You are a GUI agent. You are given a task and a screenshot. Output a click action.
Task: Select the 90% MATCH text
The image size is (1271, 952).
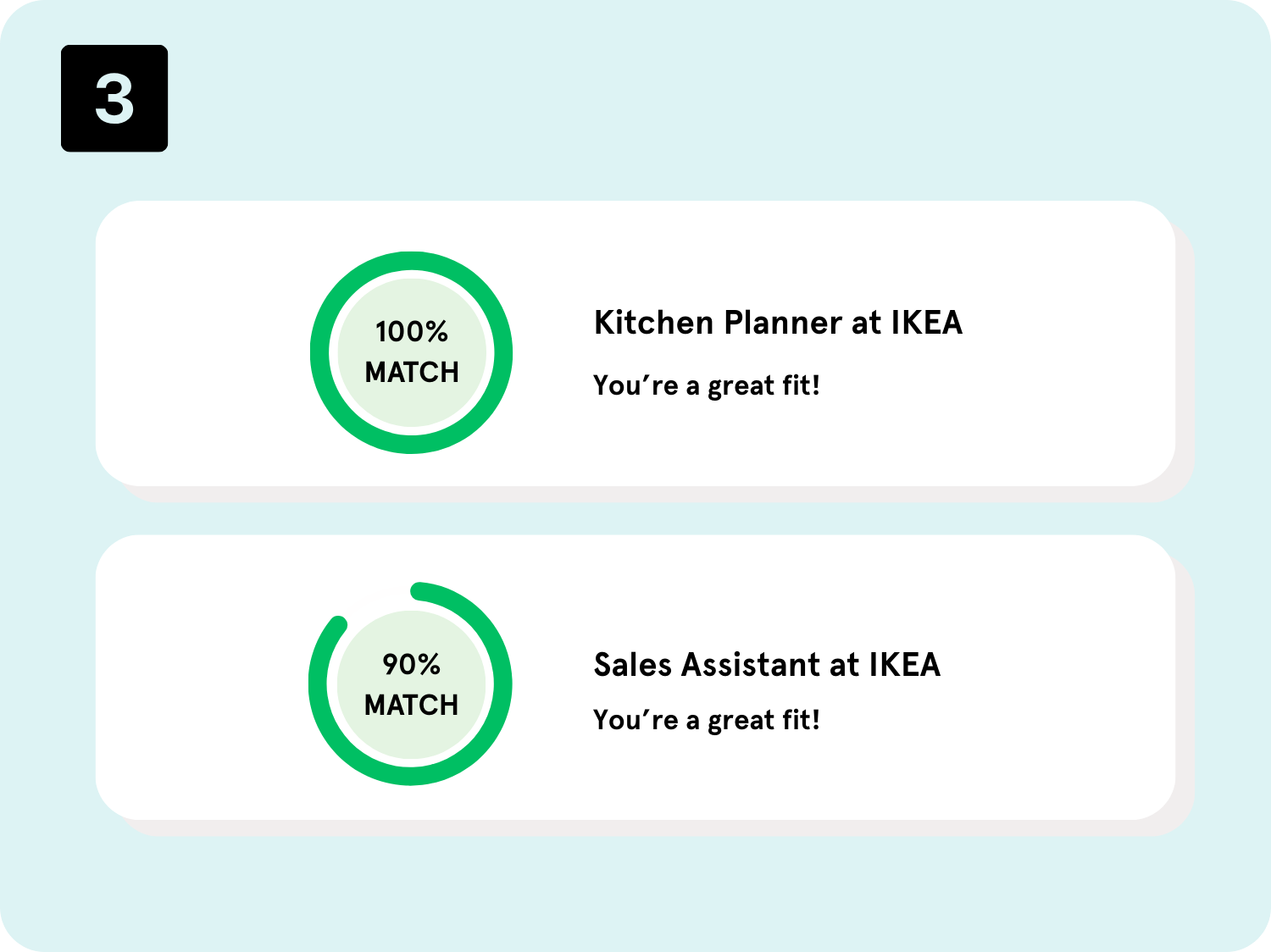[x=412, y=684]
